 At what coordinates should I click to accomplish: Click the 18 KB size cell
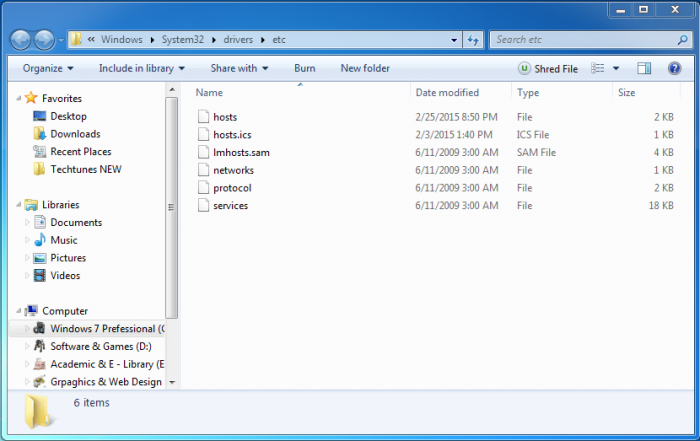[x=661, y=205]
